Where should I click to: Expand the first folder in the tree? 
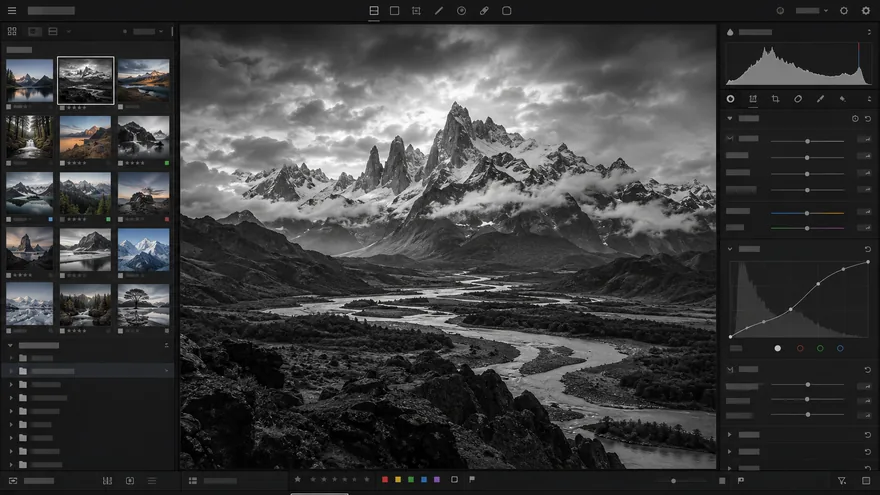11,358
